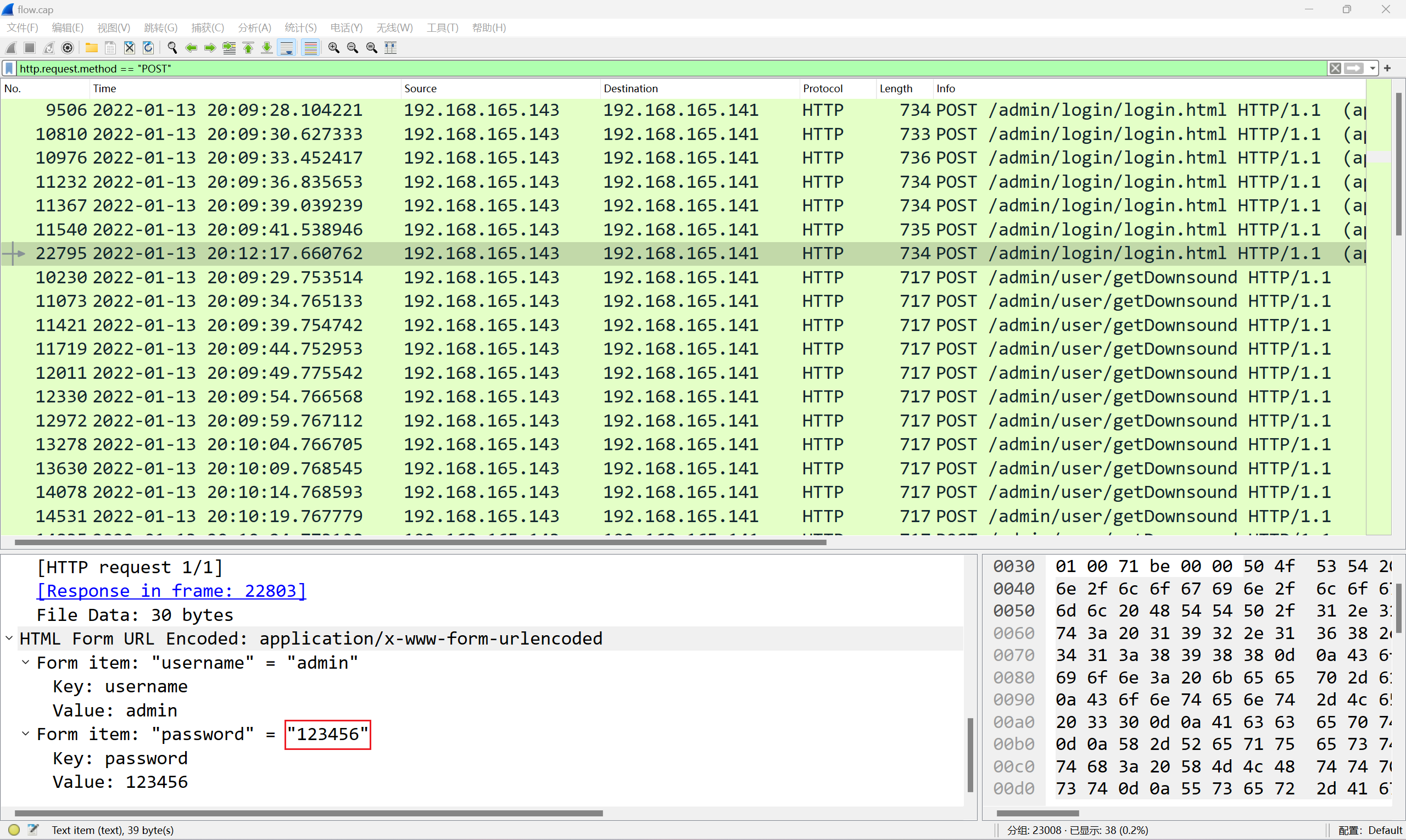
Task: Open the 编辑(E) menu
Action: point(68,28)
